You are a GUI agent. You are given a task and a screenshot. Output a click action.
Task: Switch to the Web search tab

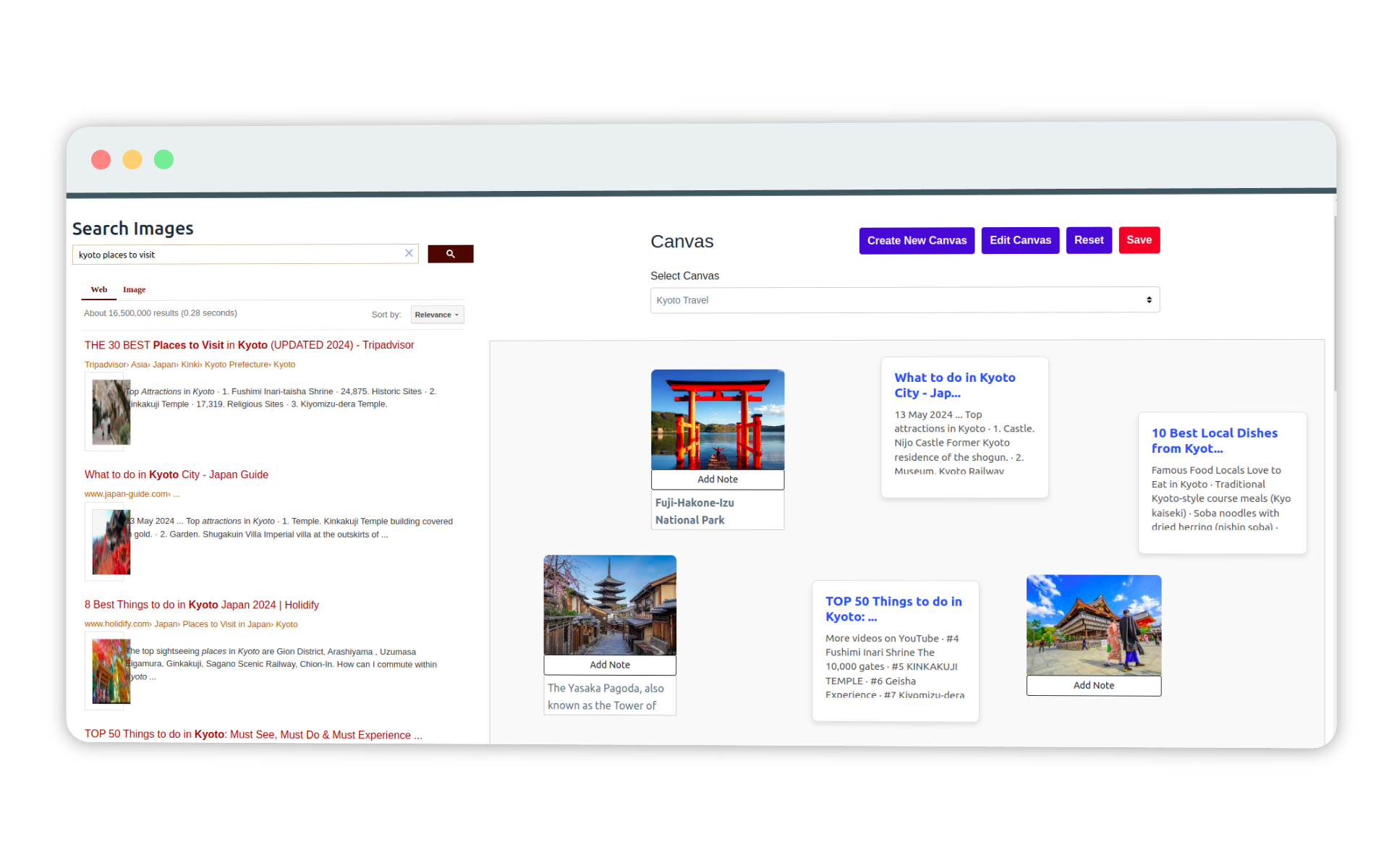point(98,289)
